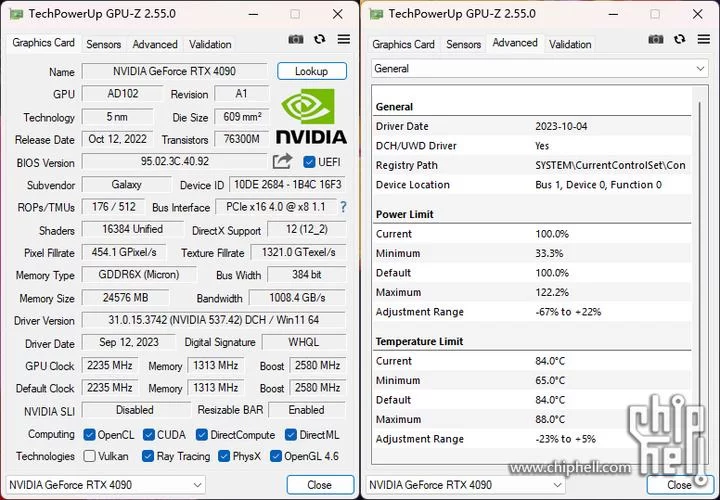Click the Driver Date value 2023-10-04
The width and height of the screenshot is (720, 500).
[561, 126]
